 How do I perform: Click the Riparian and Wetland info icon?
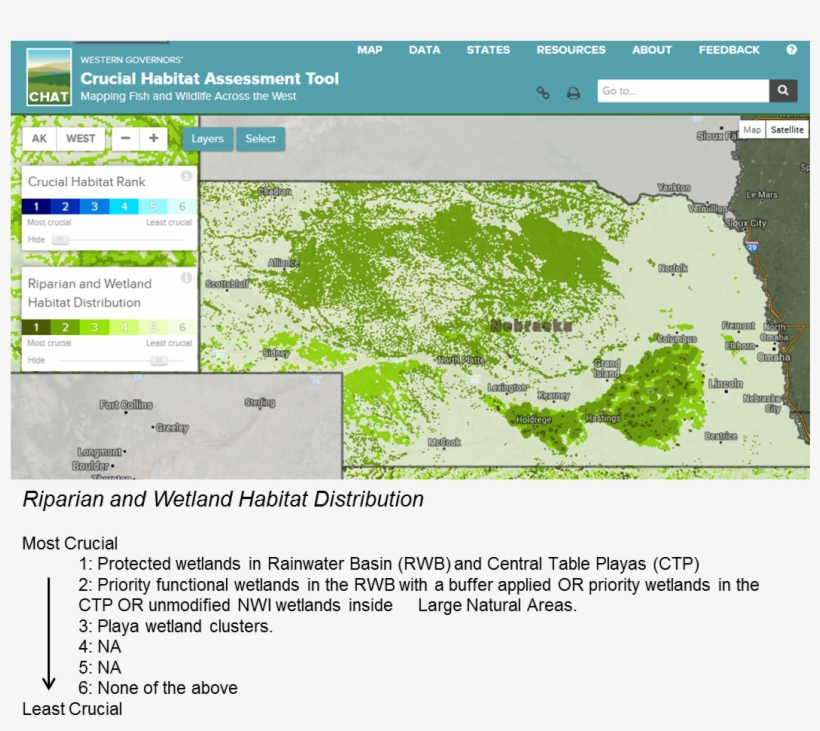pyautogui.click(x=188, y=279)
